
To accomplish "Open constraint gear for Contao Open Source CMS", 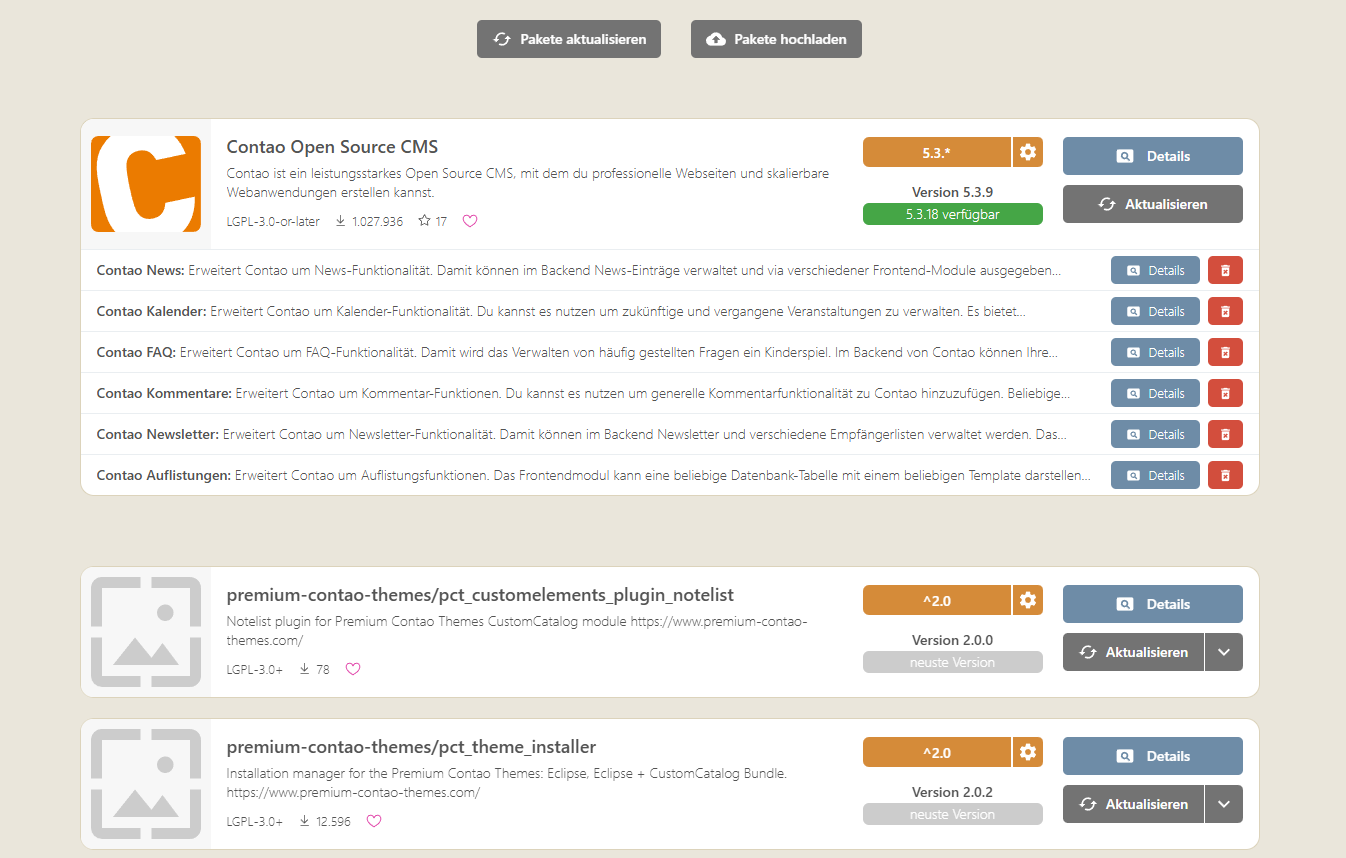I will (x=1028, y=152).
